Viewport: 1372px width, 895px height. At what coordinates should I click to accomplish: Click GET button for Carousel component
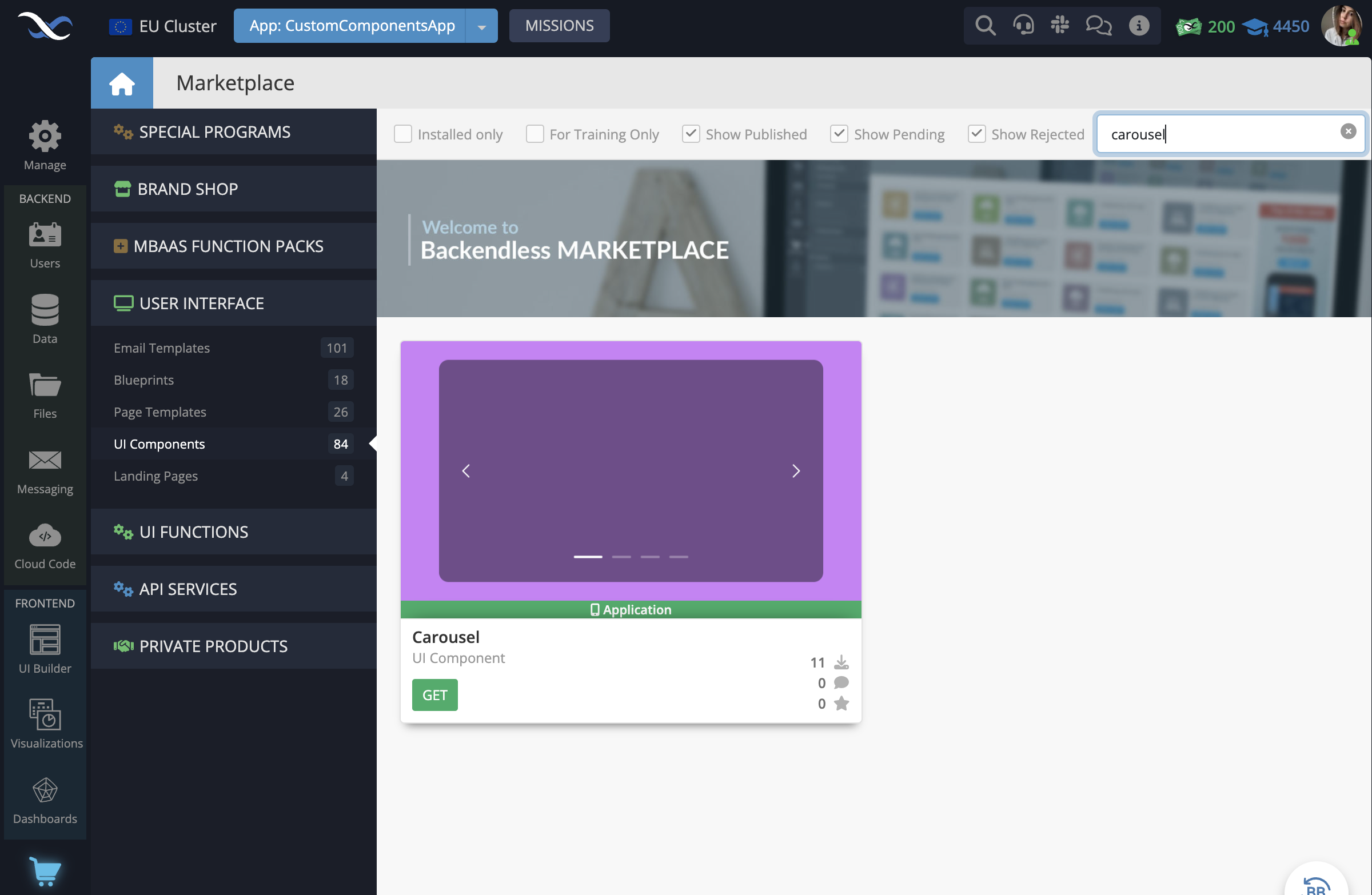pos(434,694)
